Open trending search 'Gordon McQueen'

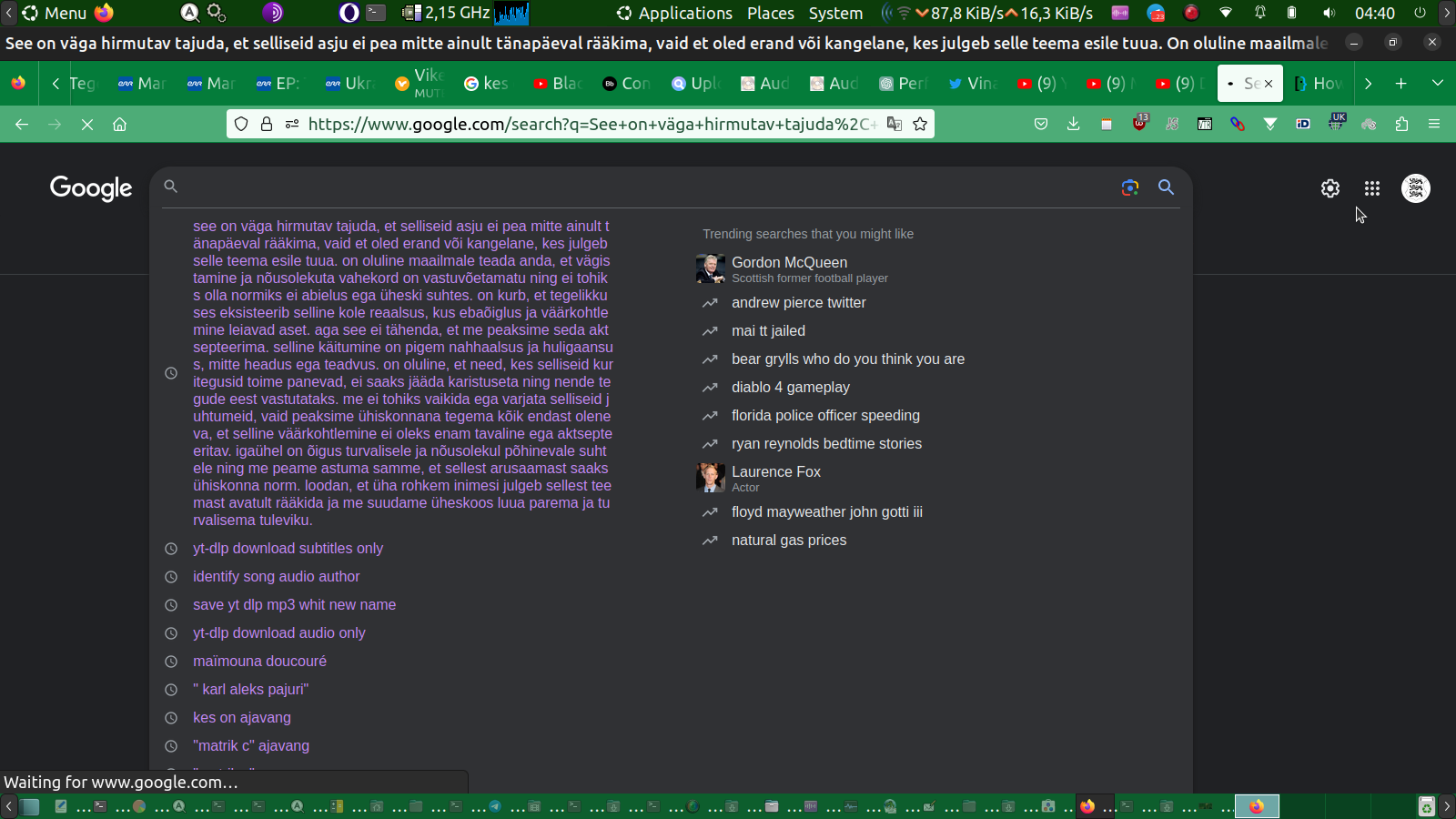pos(789,263)
